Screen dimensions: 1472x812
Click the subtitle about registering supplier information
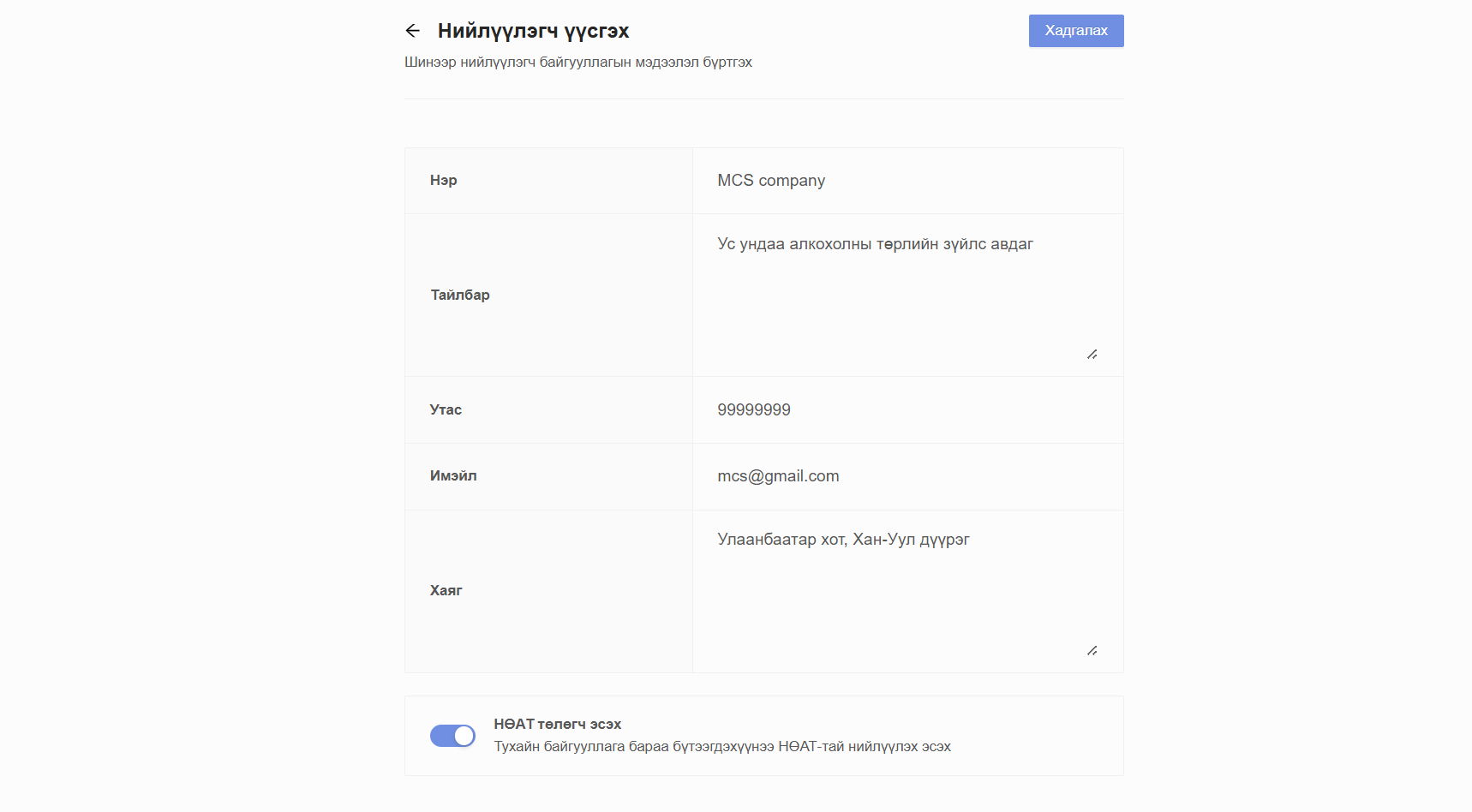click(577, 62)
